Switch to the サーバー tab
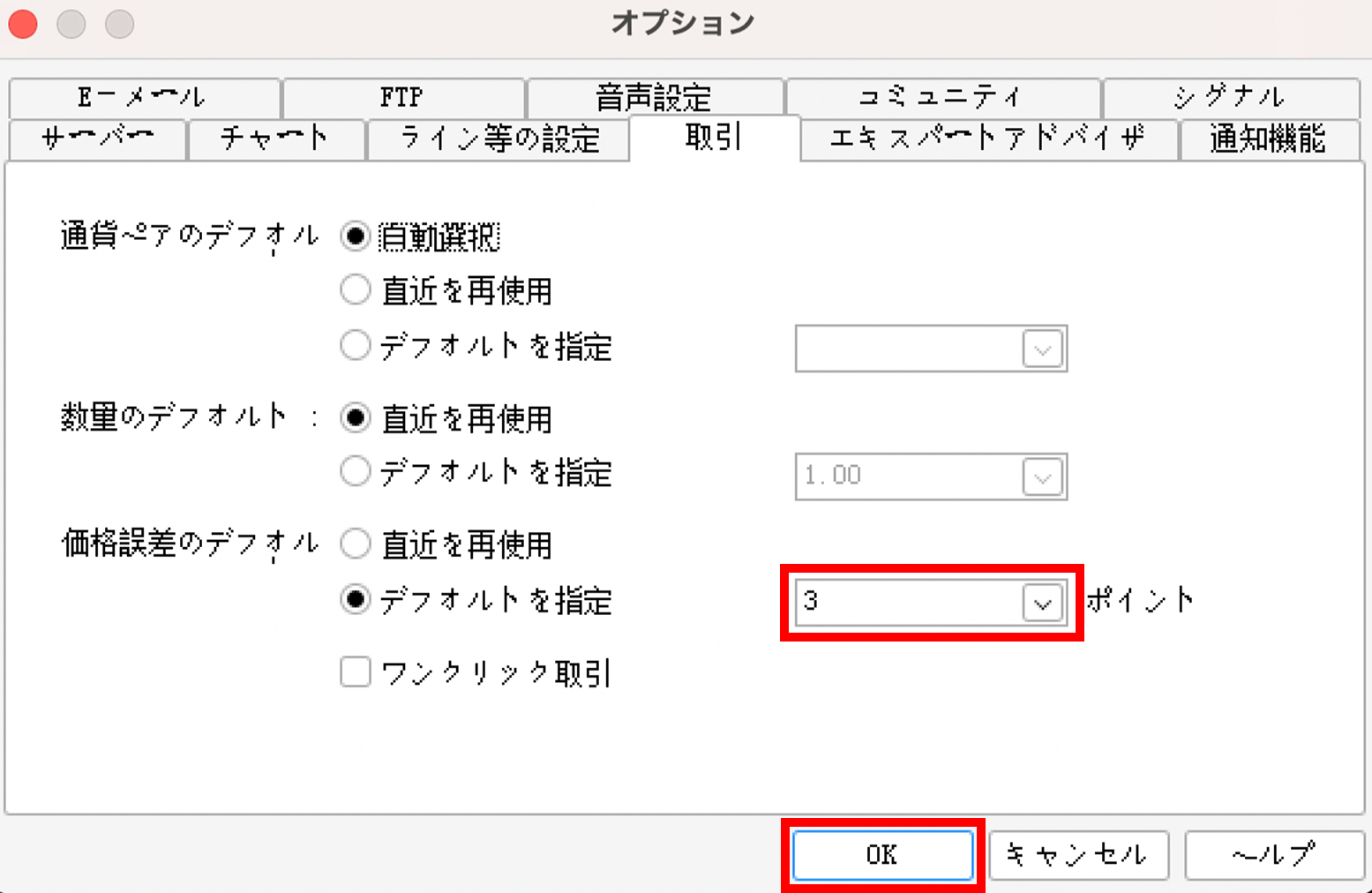Image resolution: width=1372 pixels, height=893 pixels. [x=97, y=139]
